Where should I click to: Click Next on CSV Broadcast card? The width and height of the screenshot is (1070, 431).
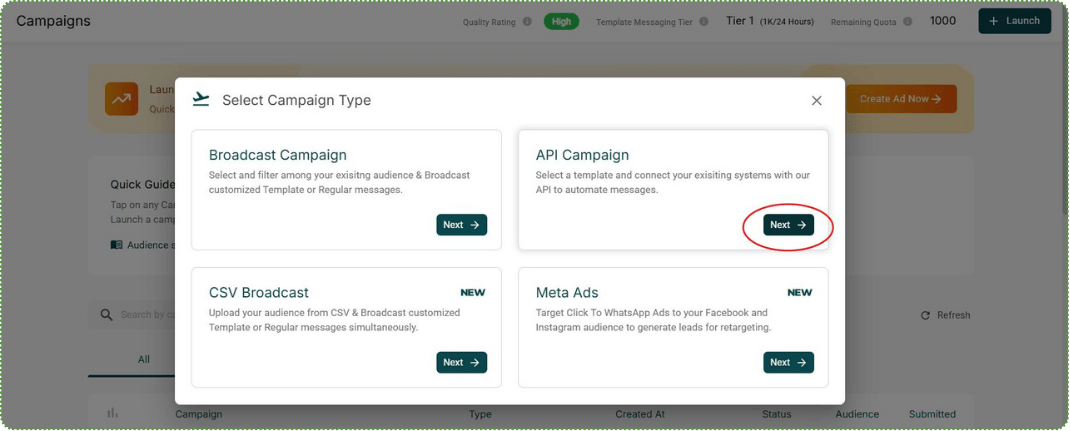point(462,363)
